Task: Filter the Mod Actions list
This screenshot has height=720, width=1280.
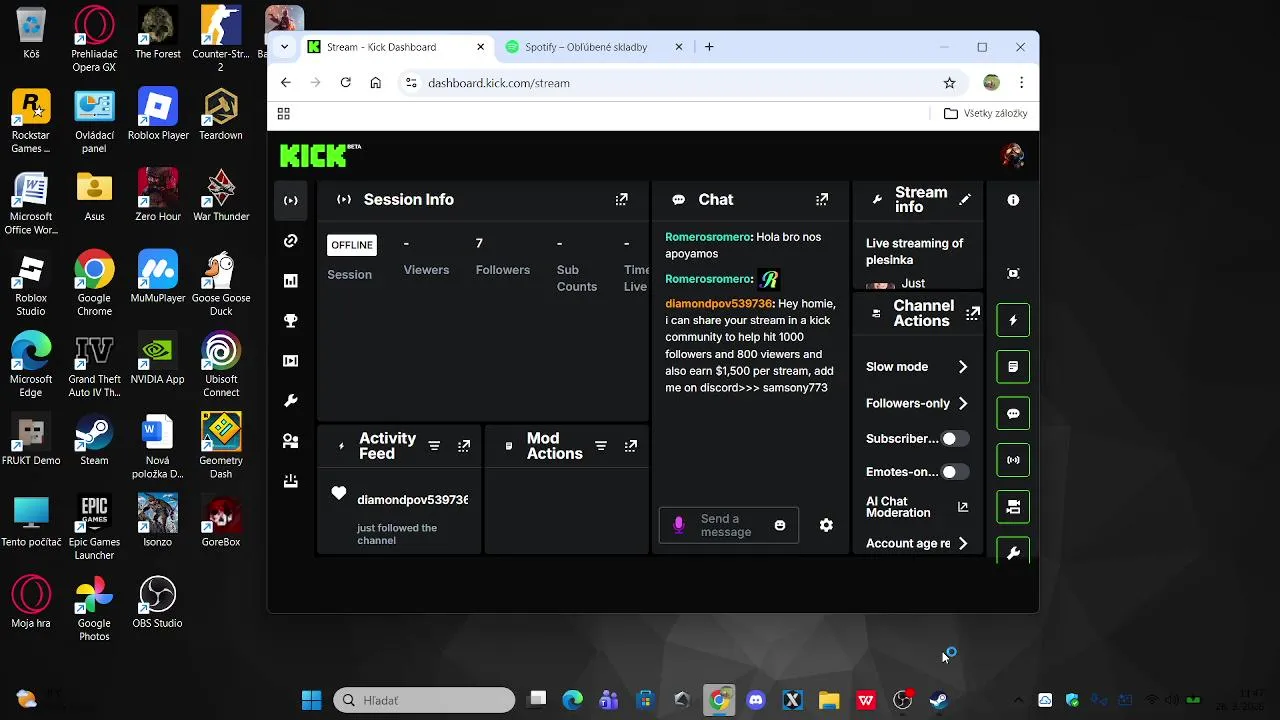Action: point(601,446)
